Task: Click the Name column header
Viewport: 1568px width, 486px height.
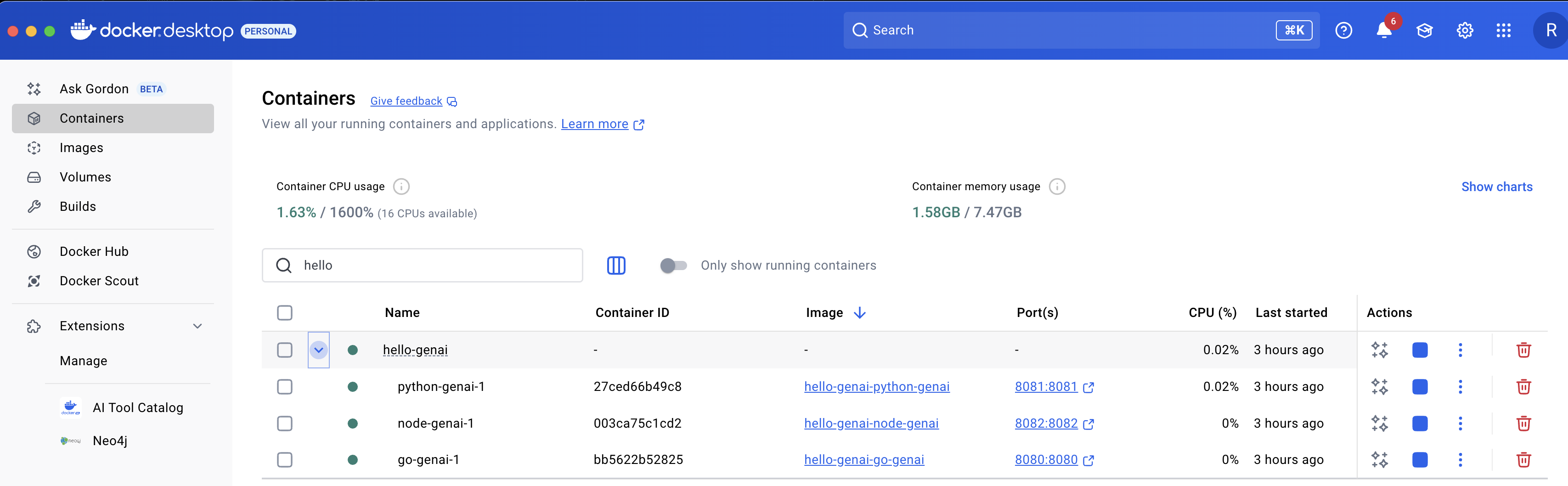Action: (402, 313)
